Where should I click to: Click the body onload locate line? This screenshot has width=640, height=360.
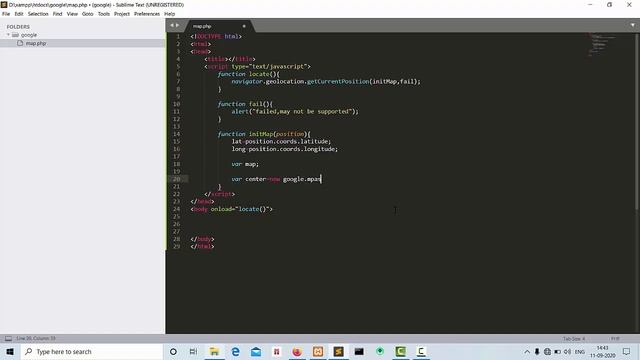click(231, 209)
